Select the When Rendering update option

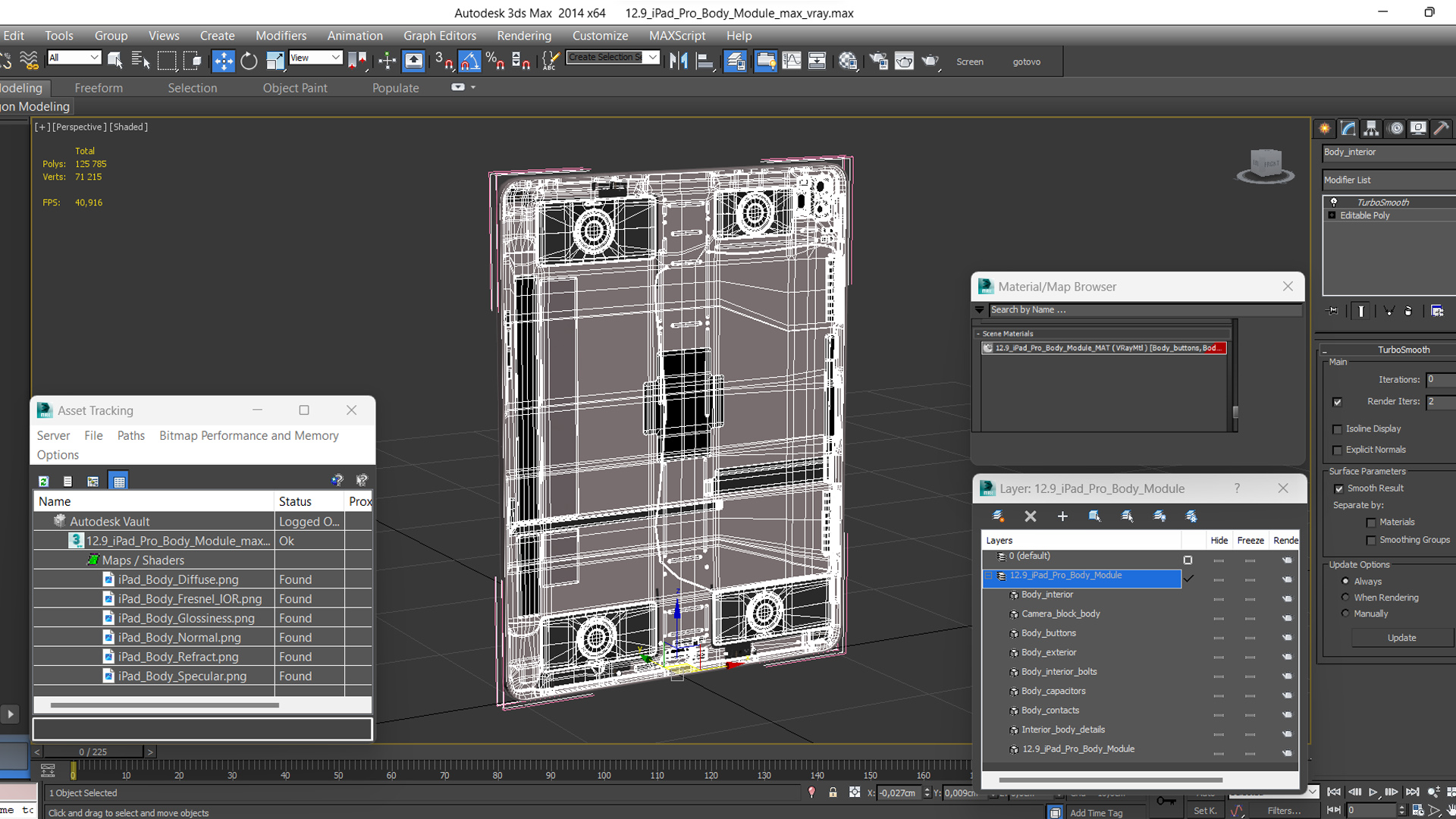point(1345,598)
